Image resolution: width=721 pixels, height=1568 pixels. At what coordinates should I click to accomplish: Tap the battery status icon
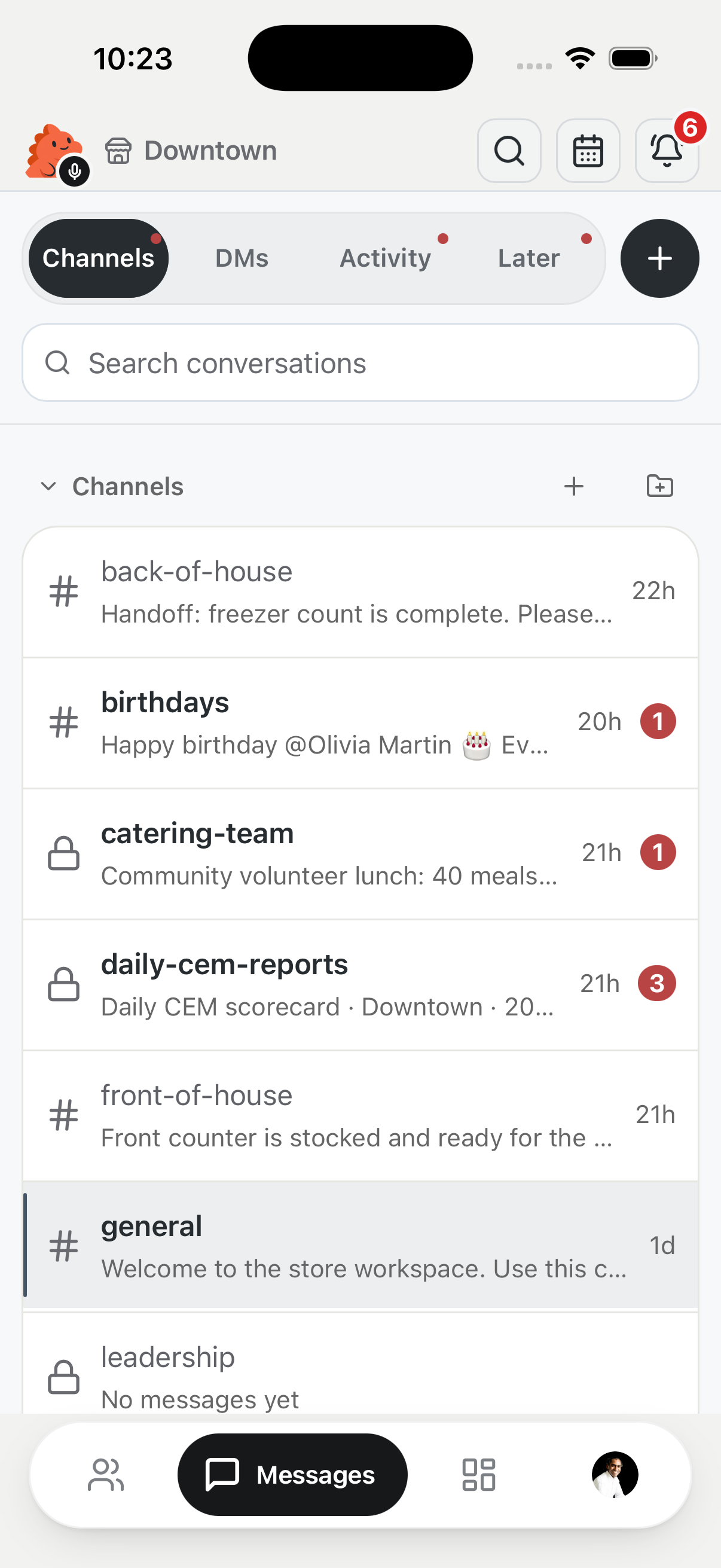point(633,59)
